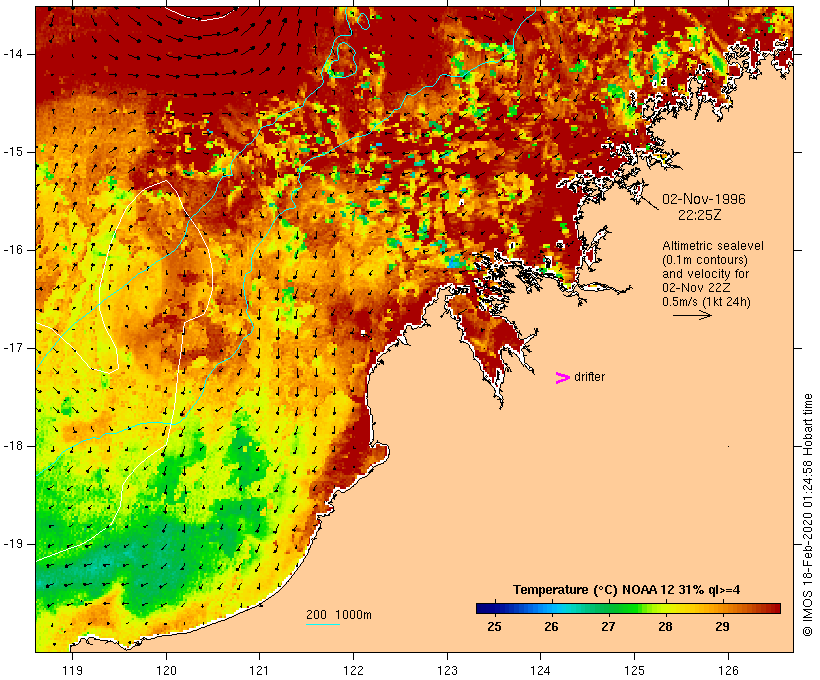Click the longitude axis label '119'

[72, 670]
